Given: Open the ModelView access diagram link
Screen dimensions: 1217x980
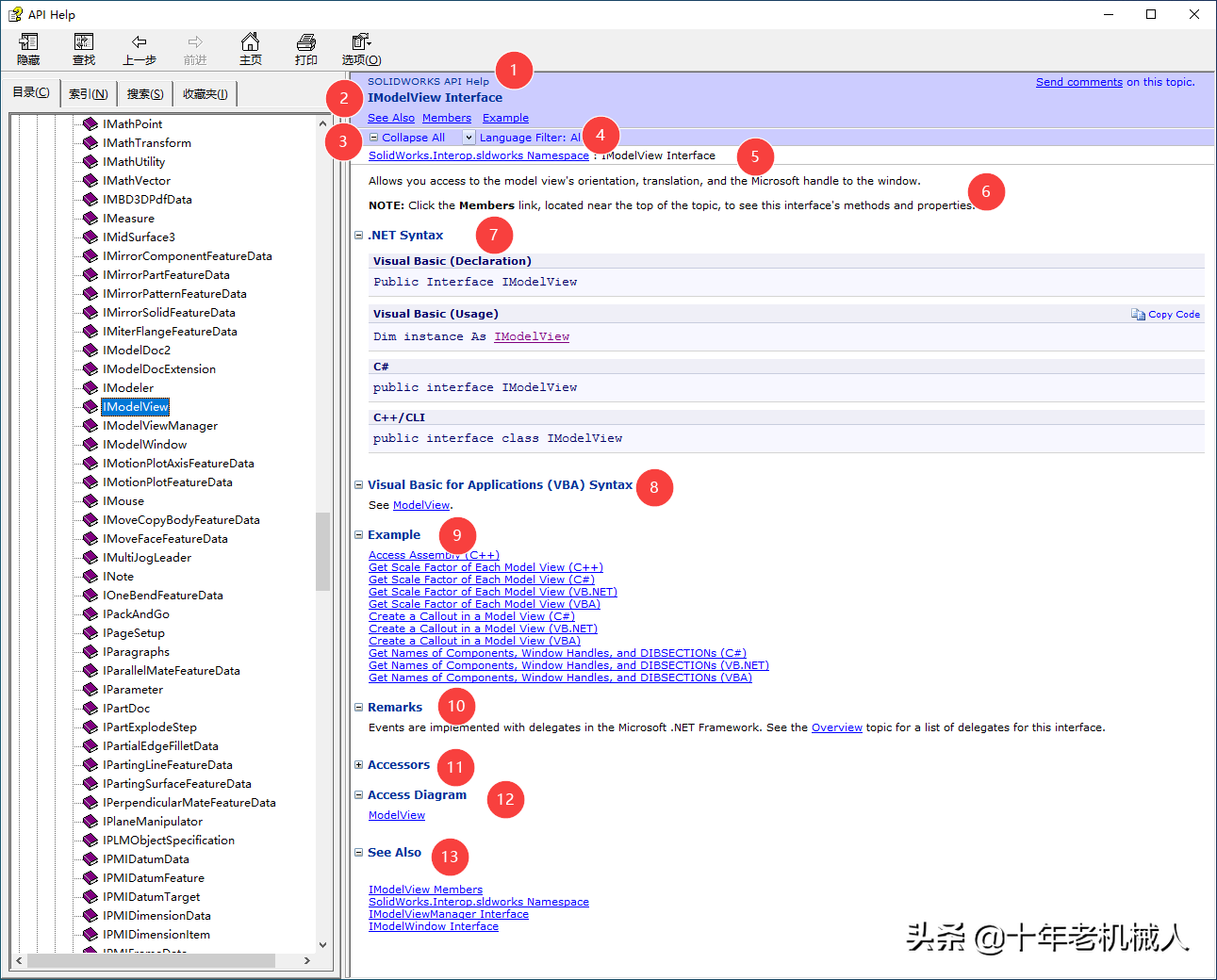Looking at the screenshot, I should click(x=397, y=816).
